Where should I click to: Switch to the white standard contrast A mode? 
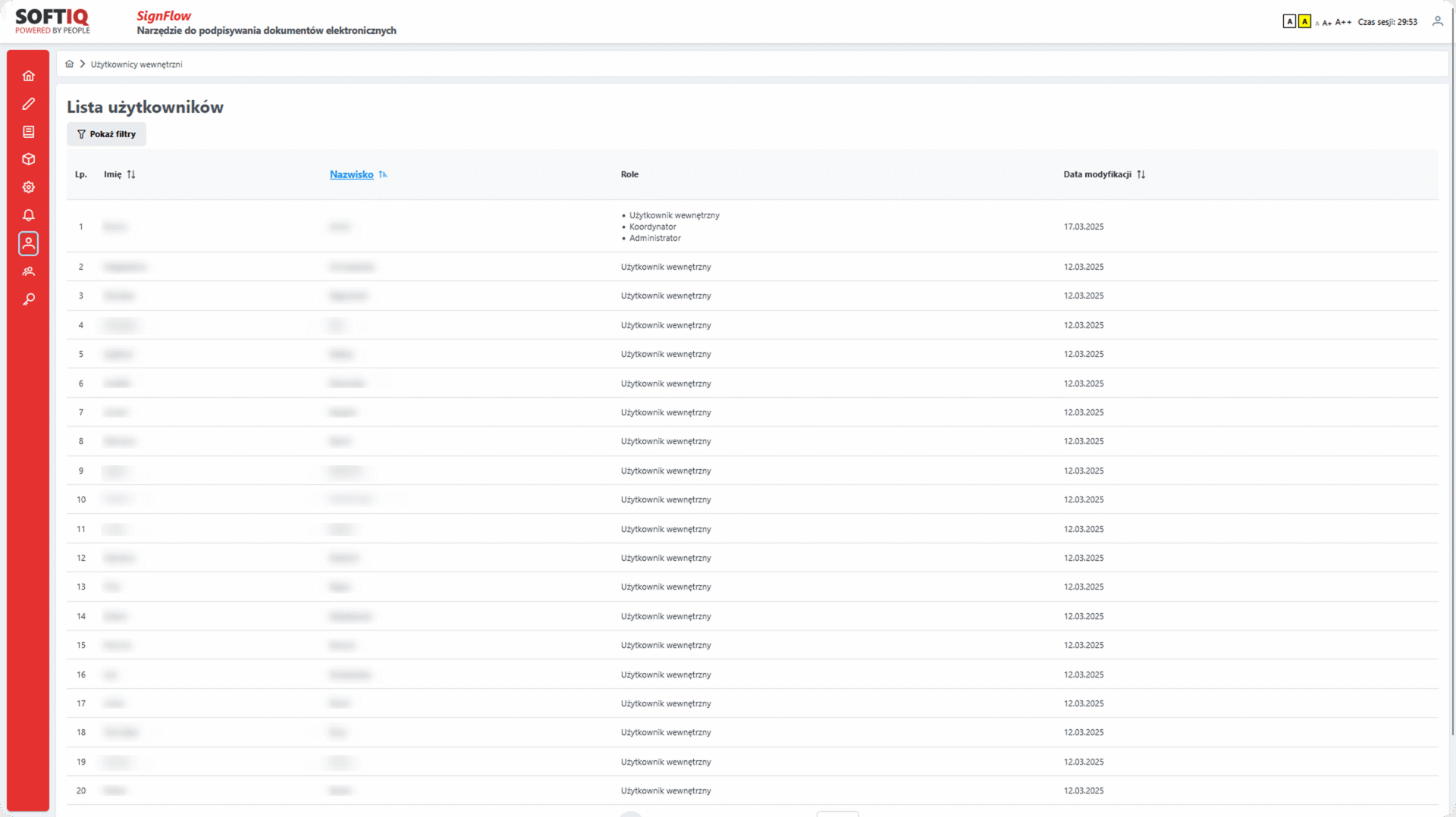click(1289, 21)
